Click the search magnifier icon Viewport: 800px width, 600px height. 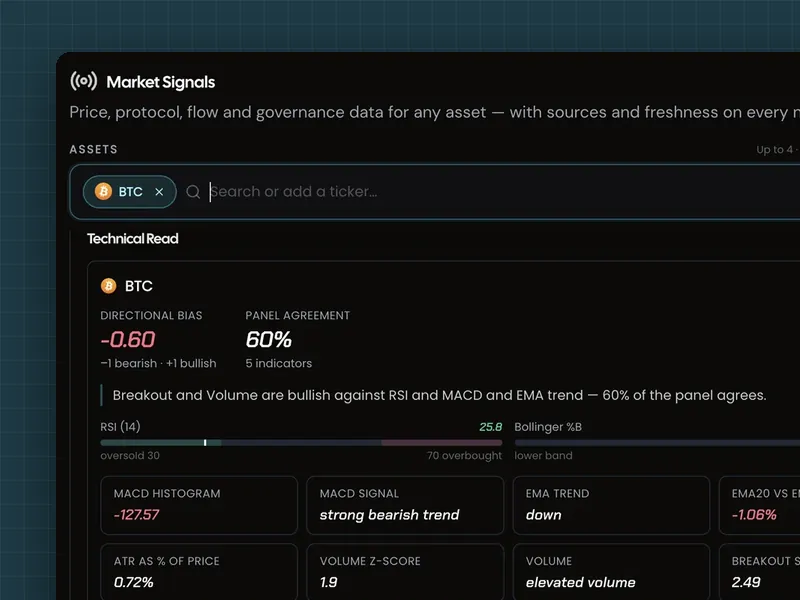(x=193, y=192)
